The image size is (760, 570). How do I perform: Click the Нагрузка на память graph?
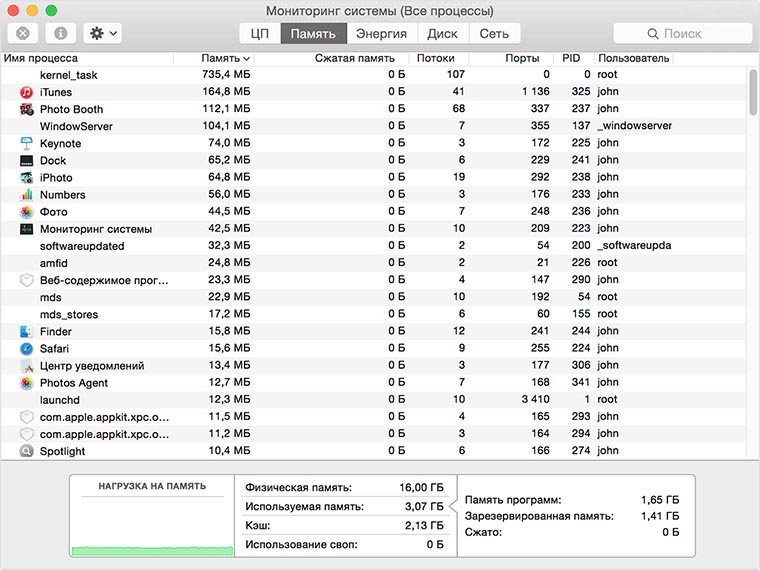152,517
